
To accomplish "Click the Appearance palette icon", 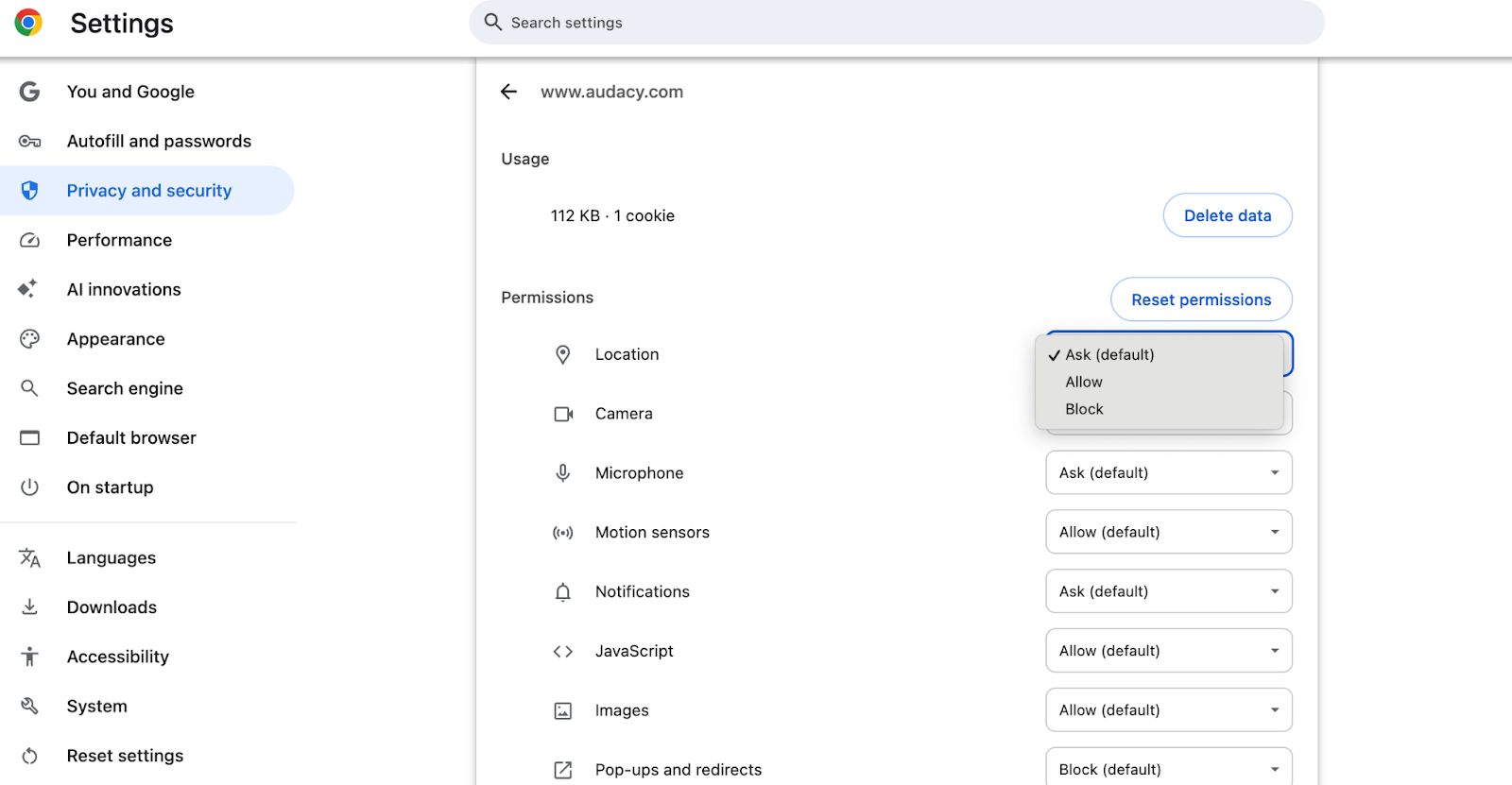I will coord(30,339).
